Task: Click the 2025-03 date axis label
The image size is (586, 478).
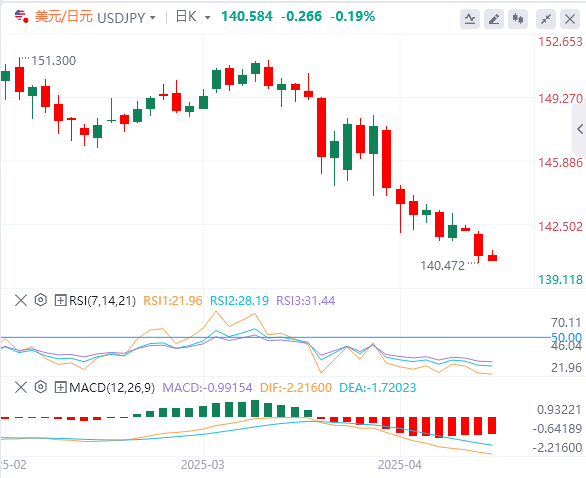Action: [x=203, y=465]
